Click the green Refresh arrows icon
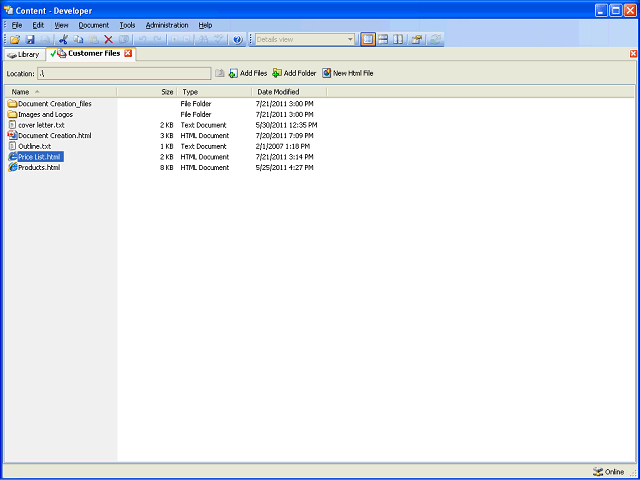 (x=436, y=40)
